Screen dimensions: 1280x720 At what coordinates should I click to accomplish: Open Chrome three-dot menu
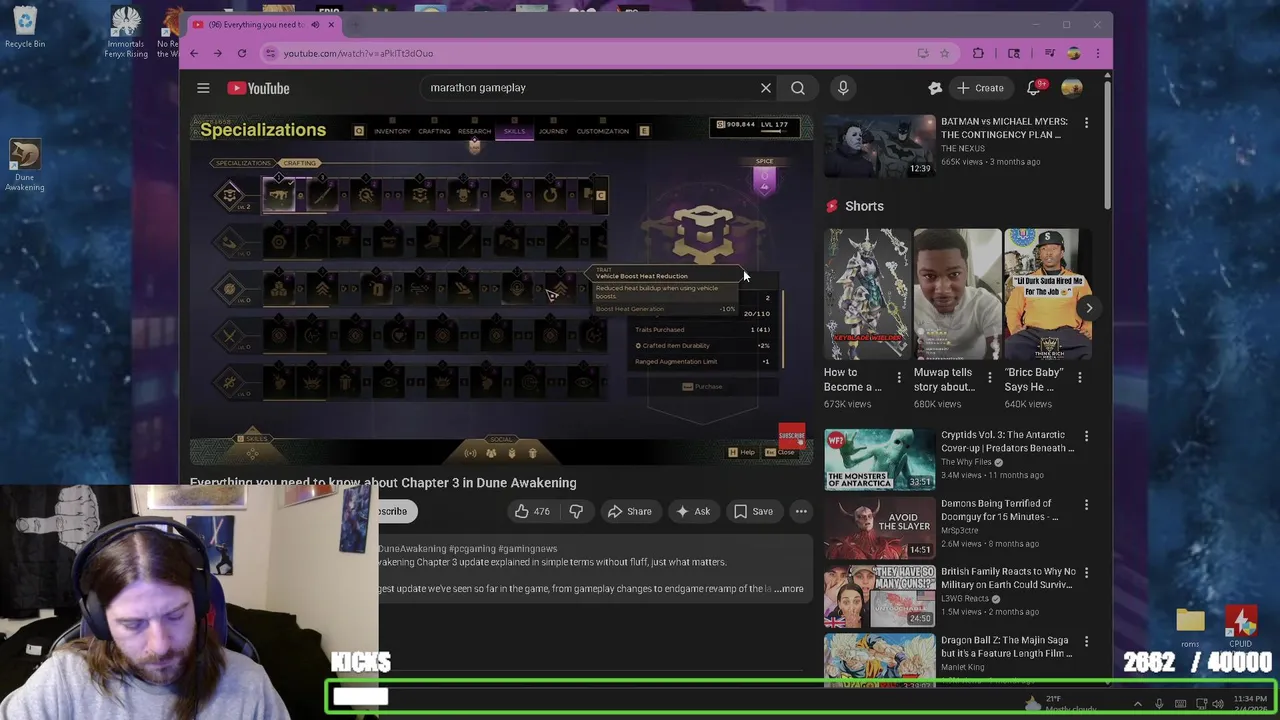tap(1098, 53)
